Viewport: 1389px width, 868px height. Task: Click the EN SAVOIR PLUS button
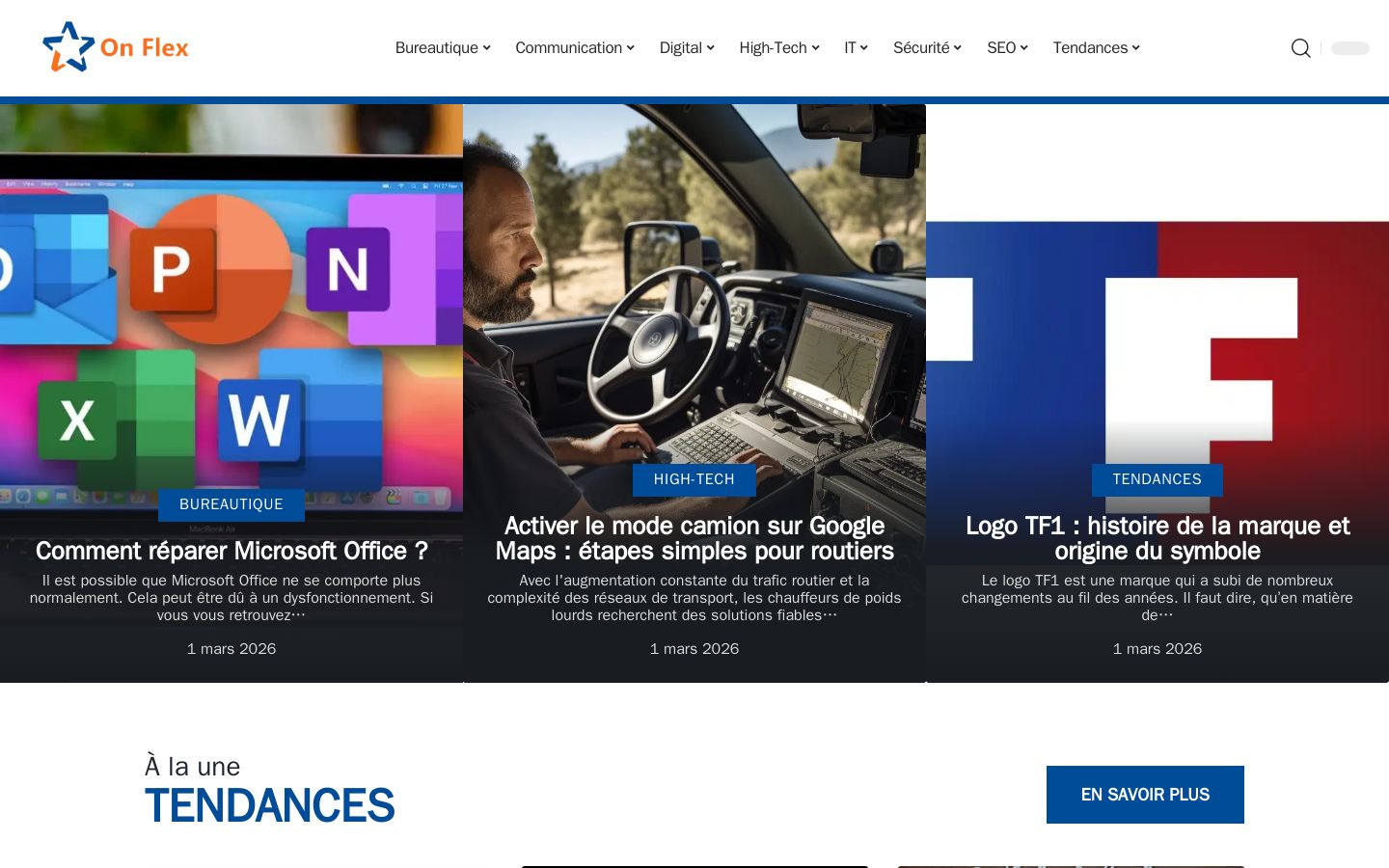point(1145,795)
